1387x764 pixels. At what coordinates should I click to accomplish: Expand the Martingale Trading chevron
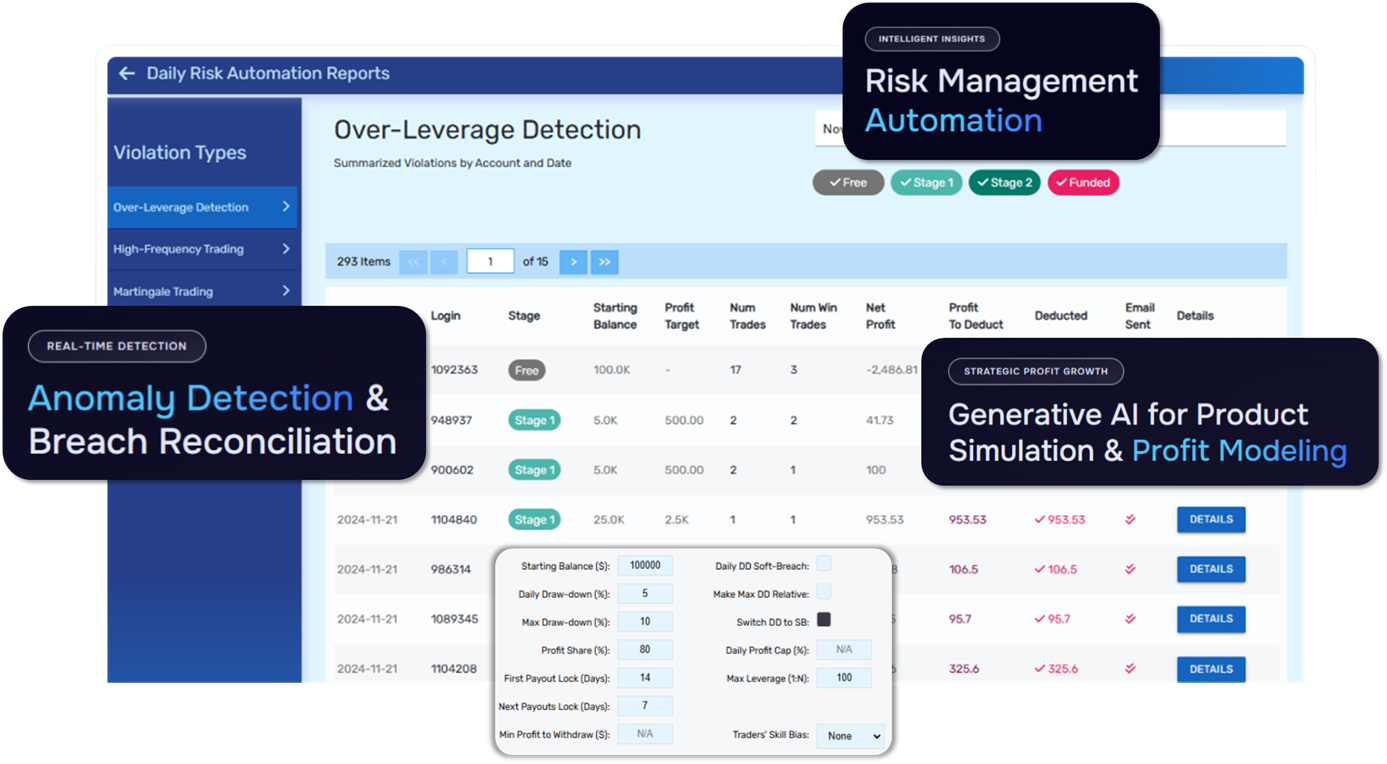point(286,291)
